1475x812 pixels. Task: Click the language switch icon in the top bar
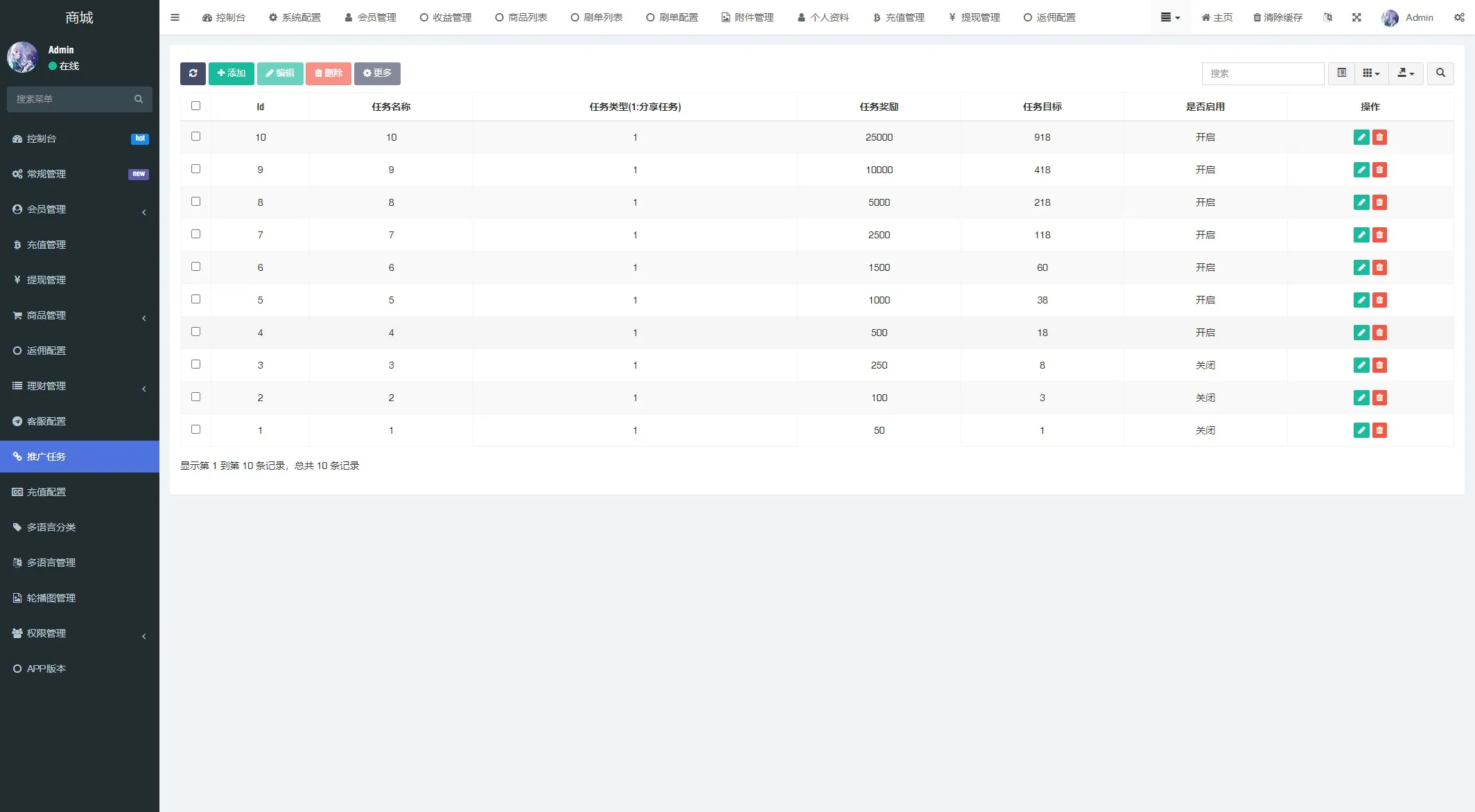click(x=1327, y=17)
